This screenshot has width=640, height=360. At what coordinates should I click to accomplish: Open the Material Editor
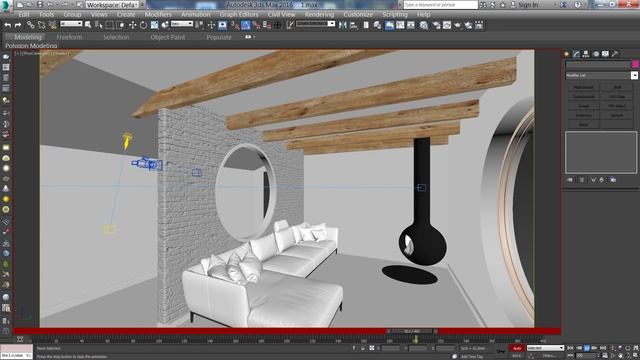[424, 25]
